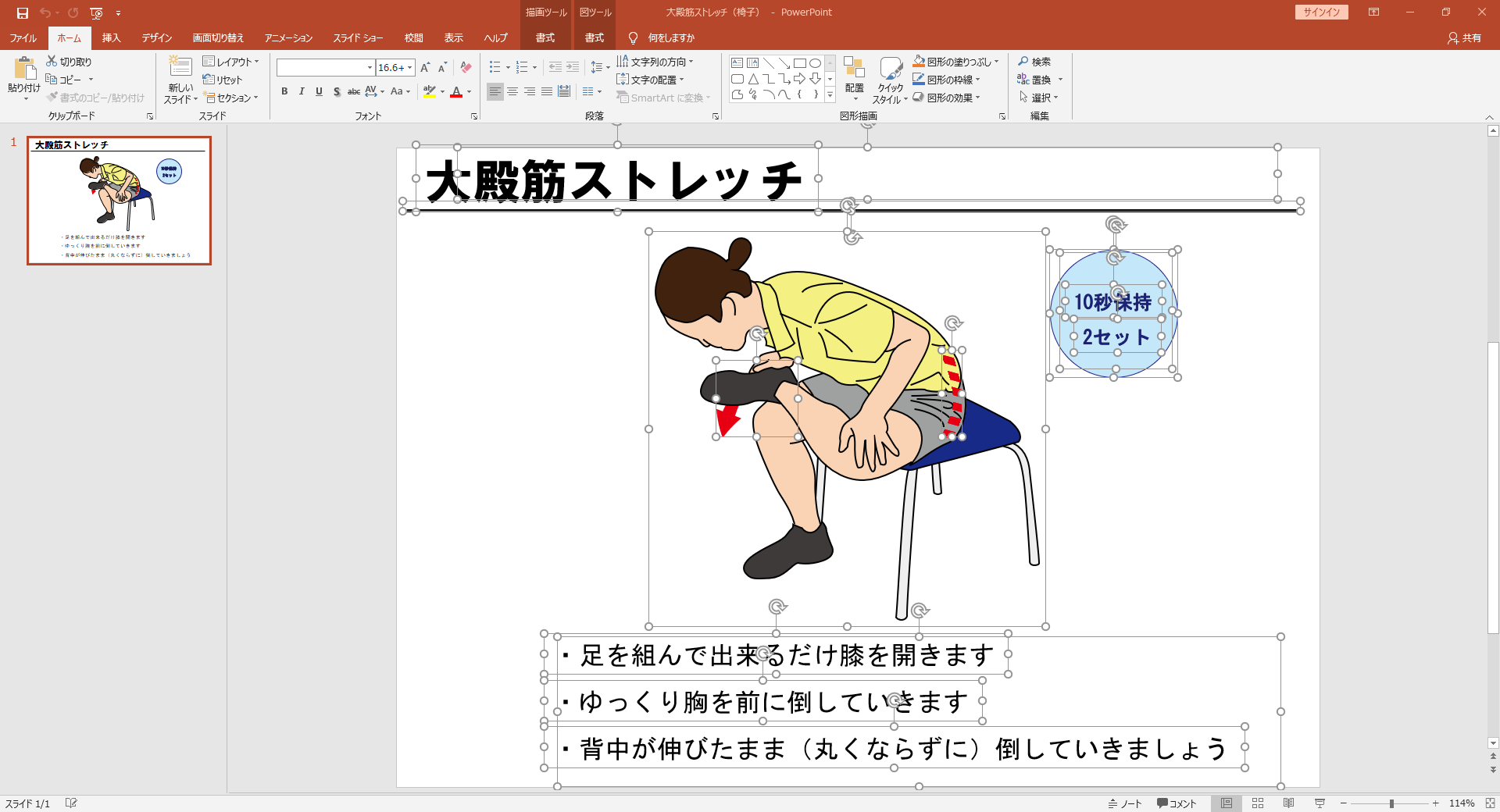Open Quick Styles (クイックスタイル) gallery
1500x812 pixels.
coord(890,80)
